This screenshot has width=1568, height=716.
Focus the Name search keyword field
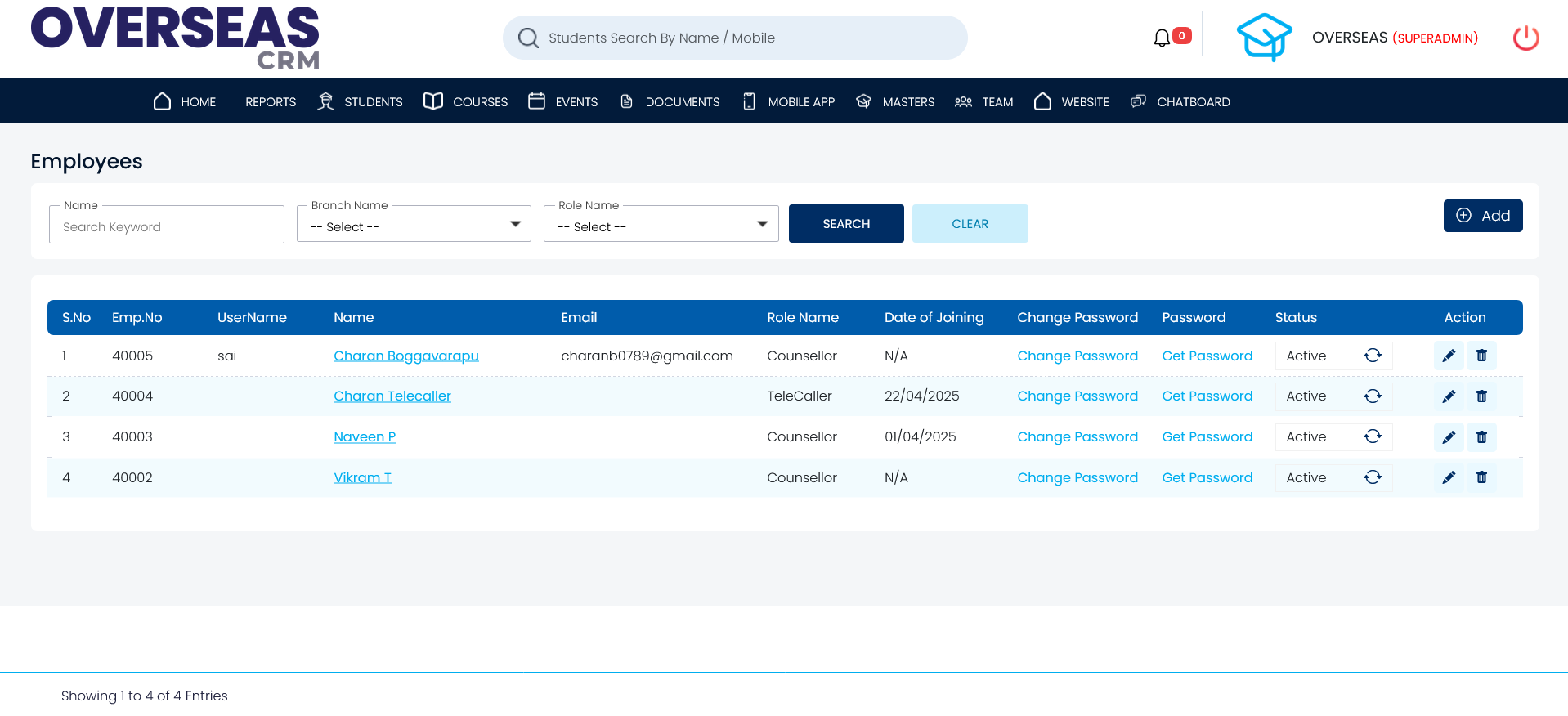pyautogui.click(x=167, y=227)
